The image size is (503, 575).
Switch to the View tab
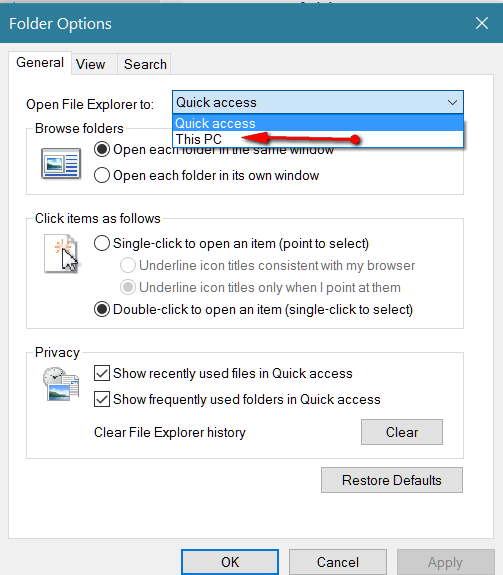point(91,64)
